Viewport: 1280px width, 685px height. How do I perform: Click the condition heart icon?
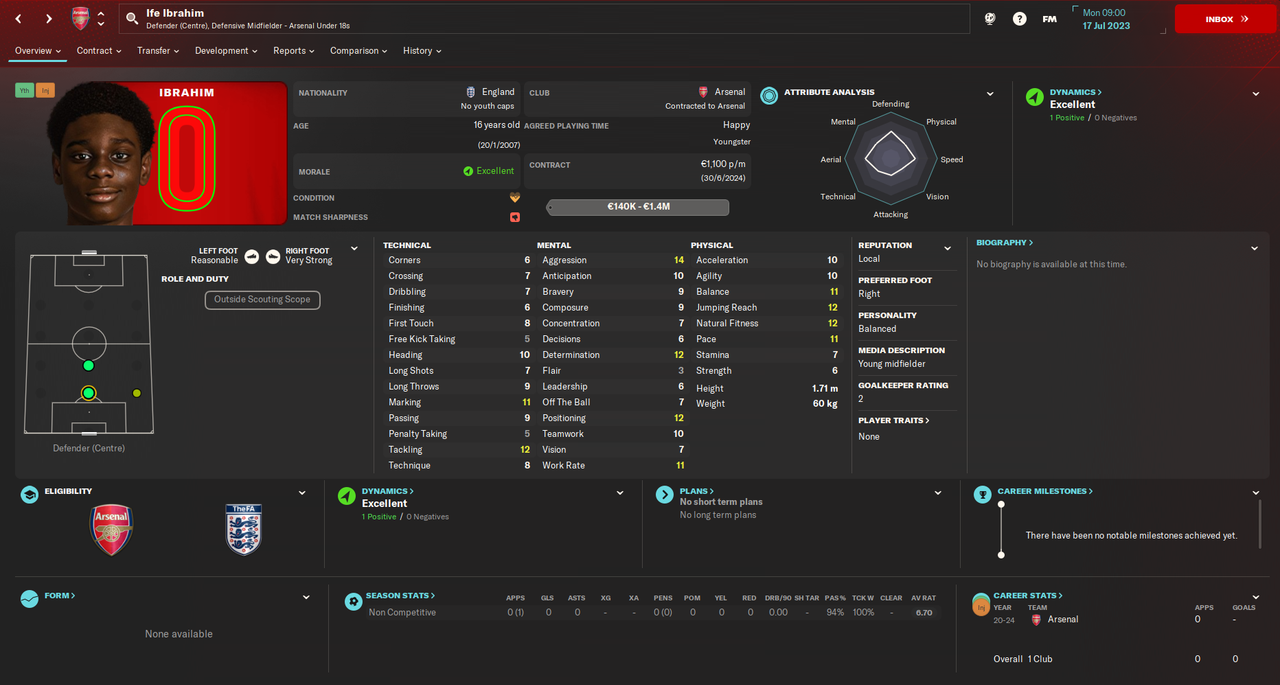(515, 198)
